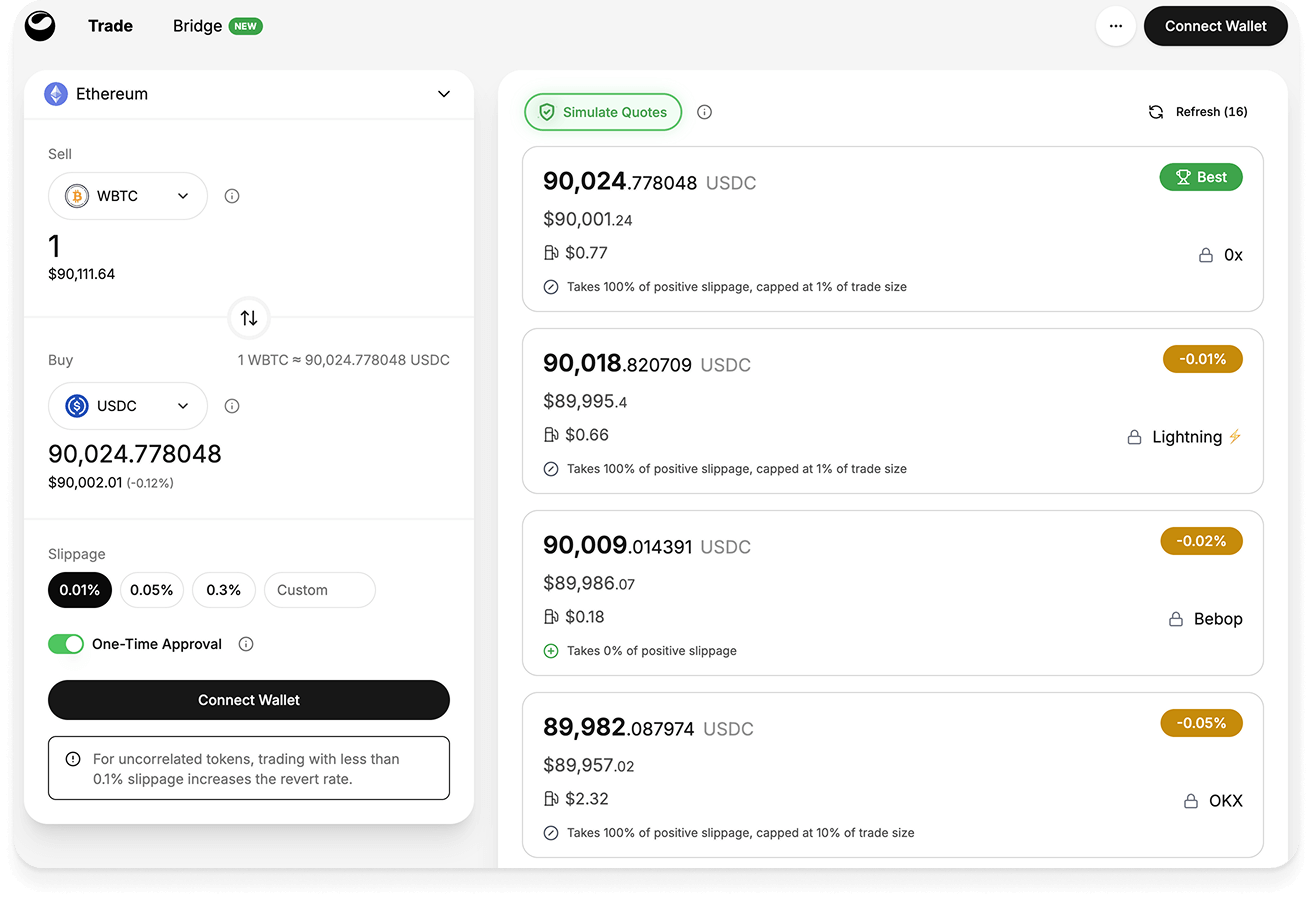Click the OKX provider name
This screenshot has width=1313, height=901.
(1225, 801)
